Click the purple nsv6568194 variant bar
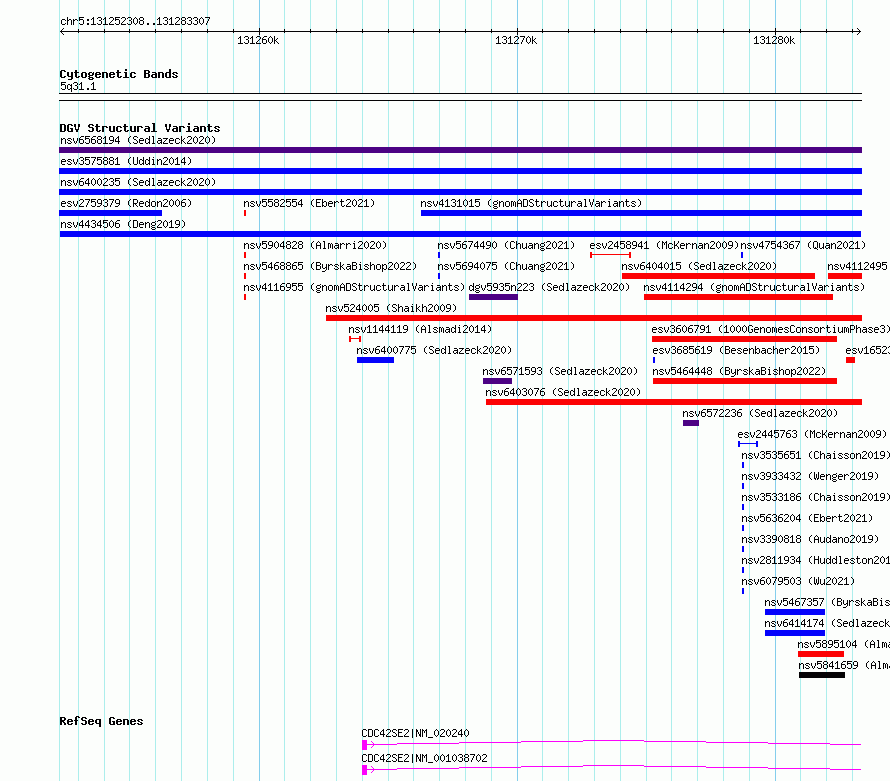Image resolution: width=890 pixels, height=781 pixels. pyautogui.click(x=460, y=150)
